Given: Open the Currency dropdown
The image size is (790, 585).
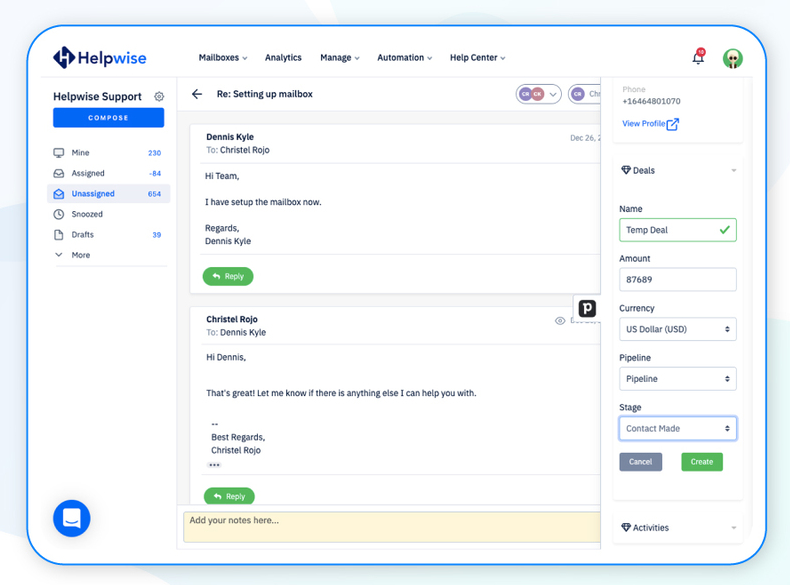Looking at the screenshot, I should tap(678, 329).
